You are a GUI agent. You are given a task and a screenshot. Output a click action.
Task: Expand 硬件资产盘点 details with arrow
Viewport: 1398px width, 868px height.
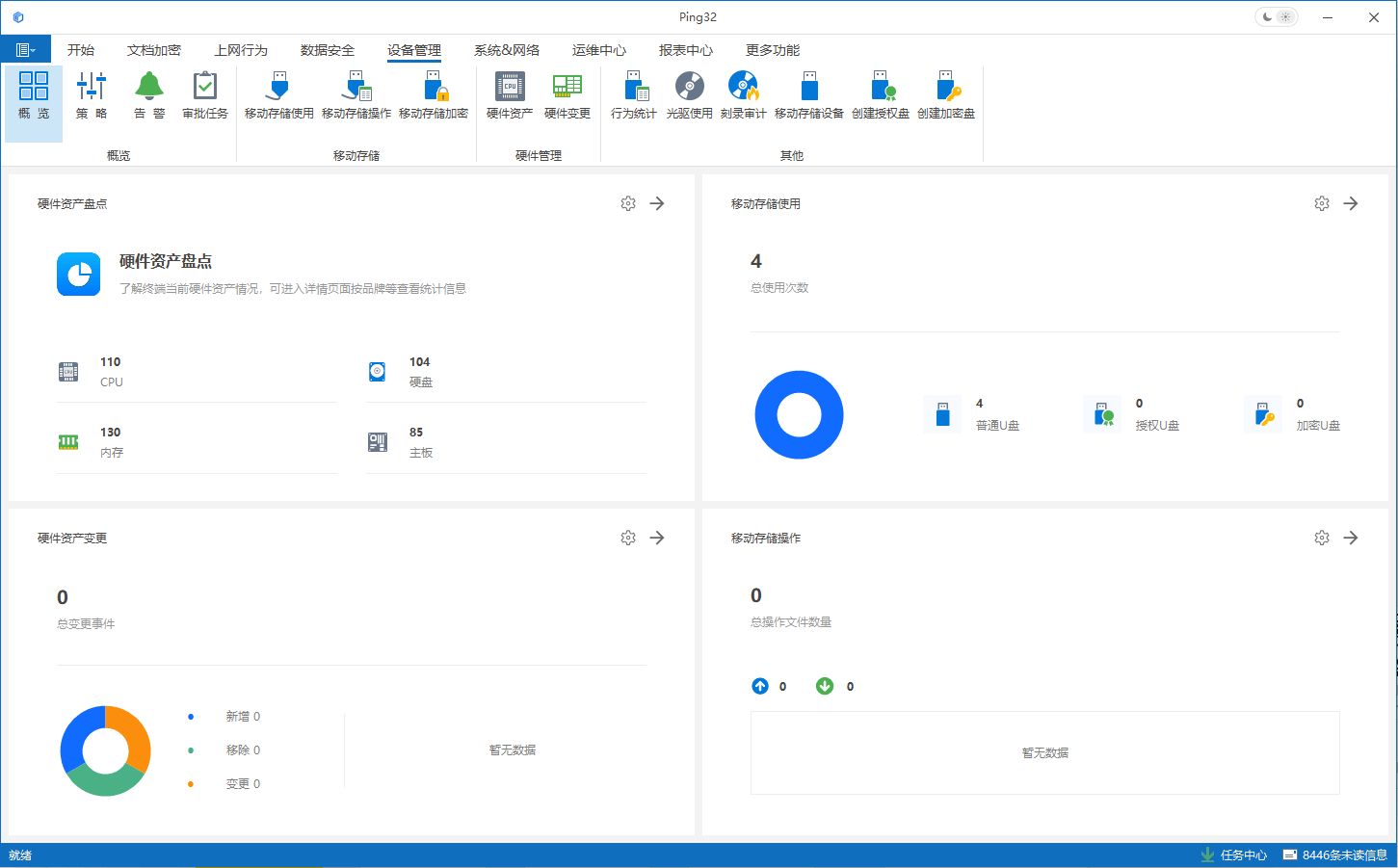[657, 203]
